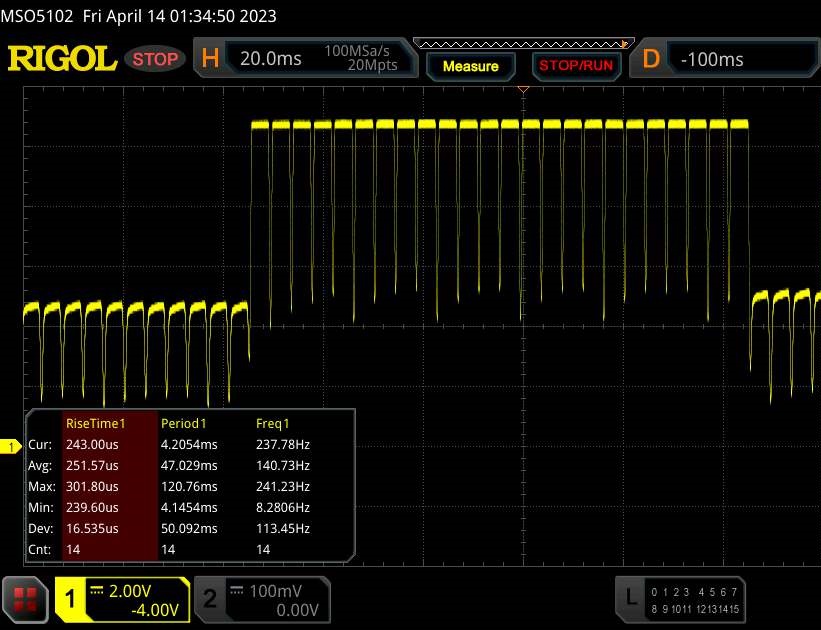Screen dimensions: 821x630
Task: Select the Dev: row label
Action: coord(41,528)
